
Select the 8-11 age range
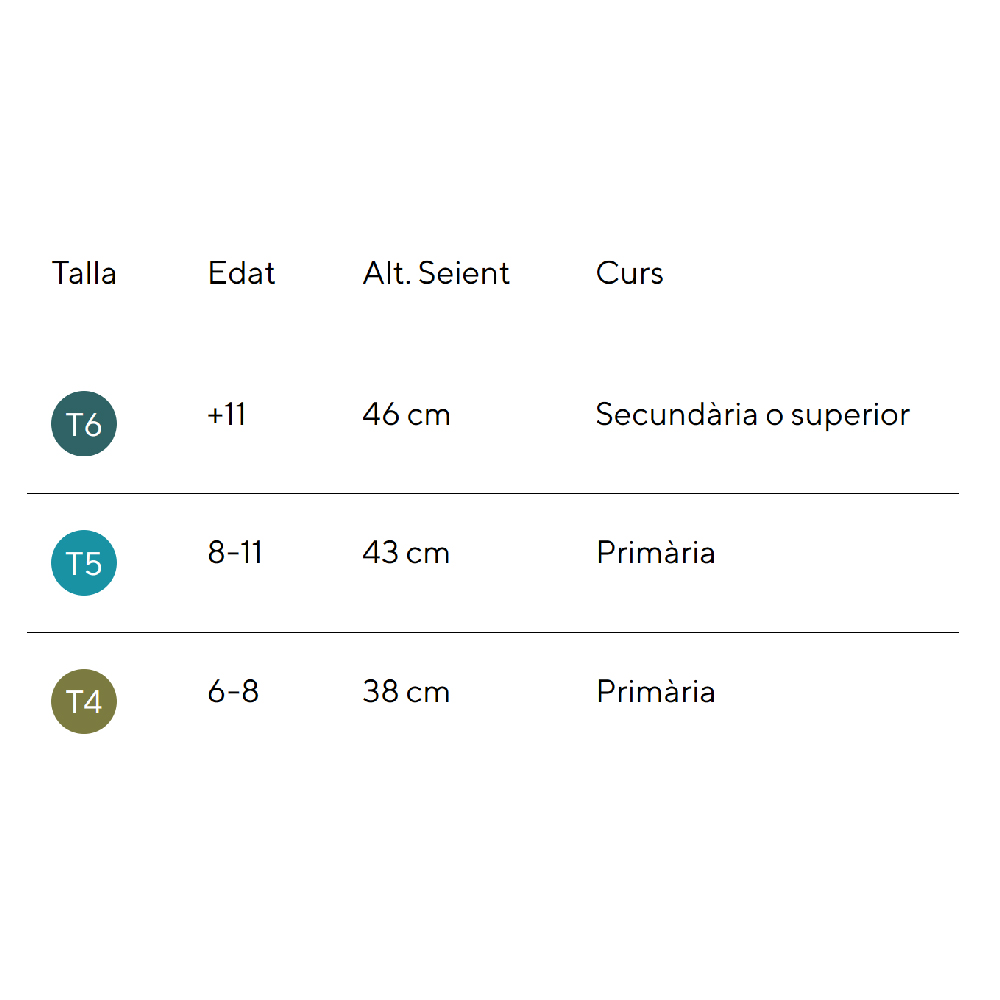pos(235,553)
